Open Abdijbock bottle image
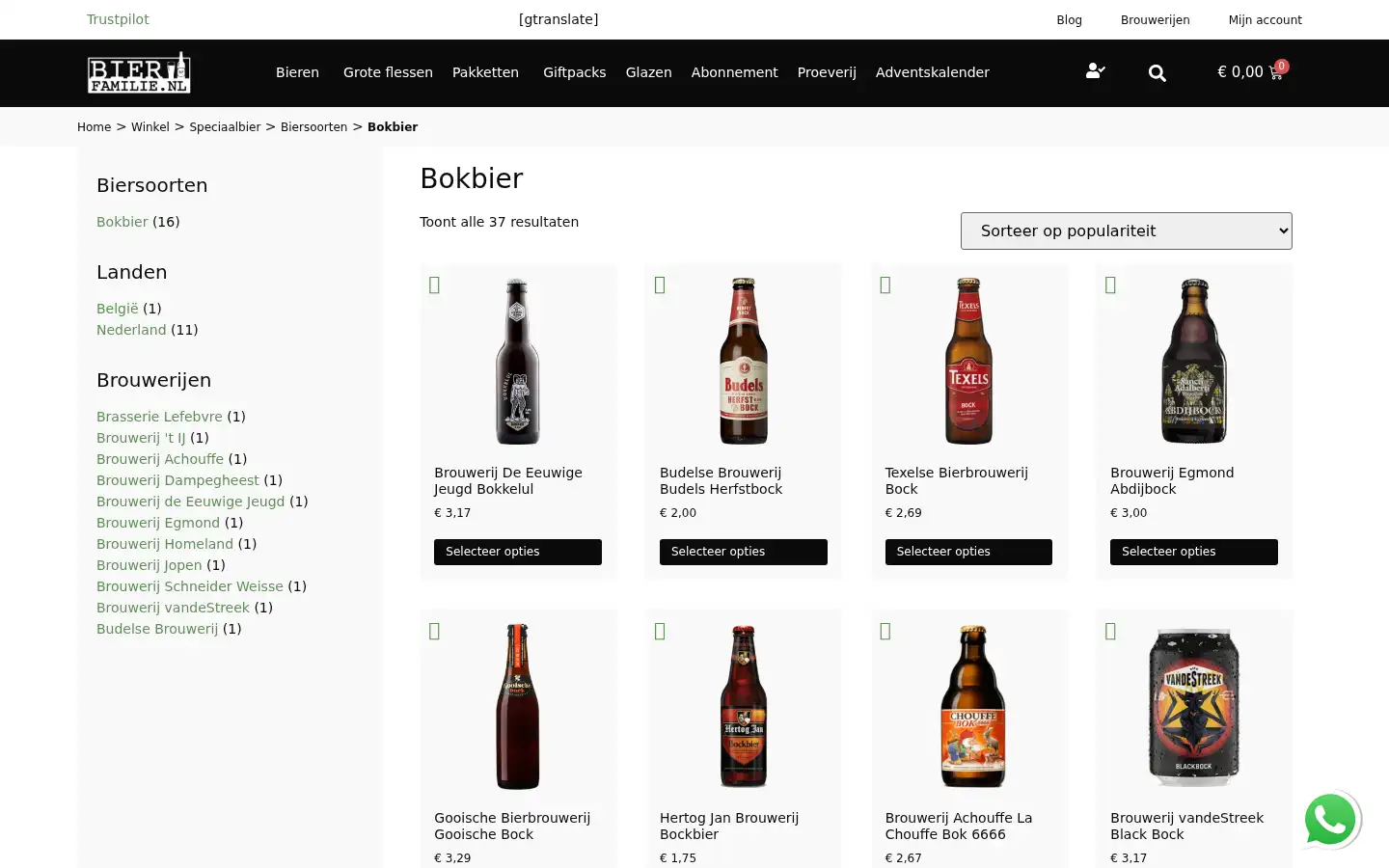This screenshot has height=868, width=1389. click(x=1194, y=362)
